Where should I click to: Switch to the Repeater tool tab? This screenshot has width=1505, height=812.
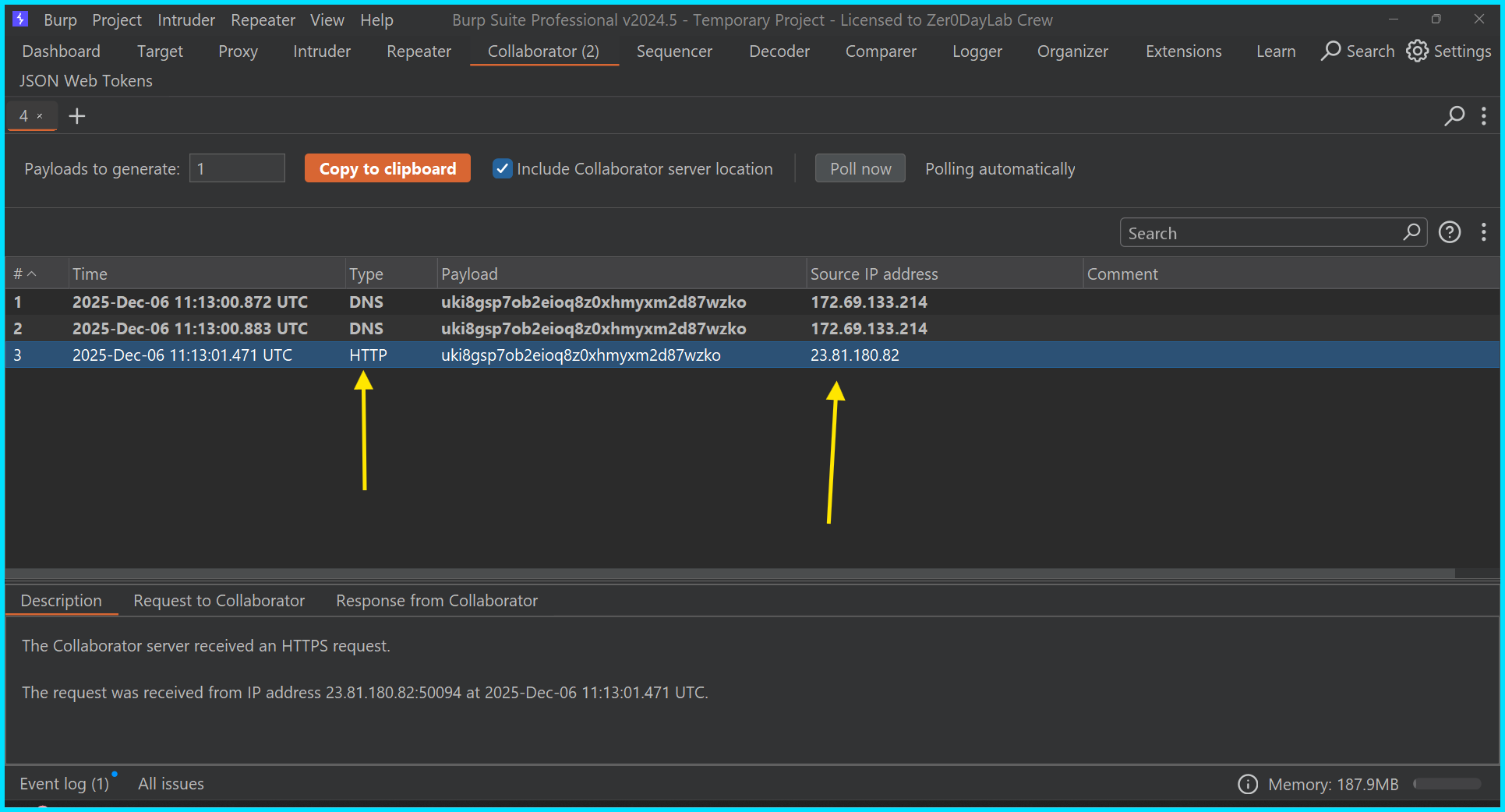(419, 51)
